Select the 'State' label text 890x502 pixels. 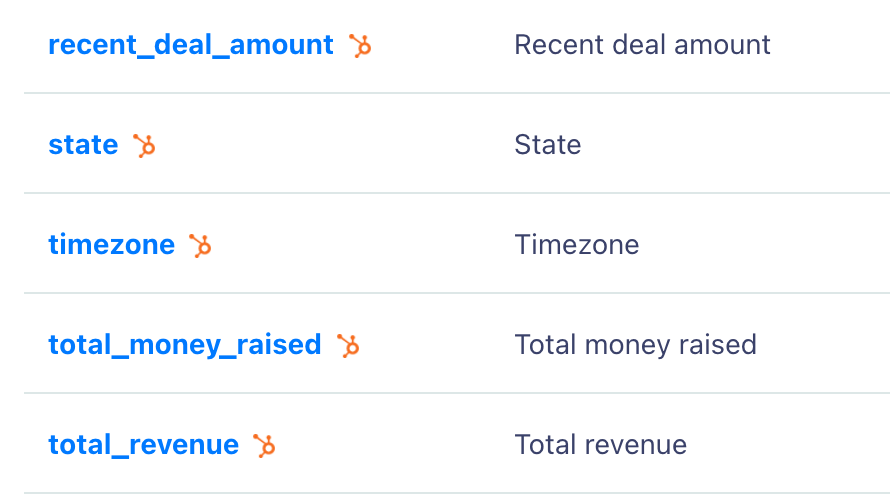pos(548,145)
